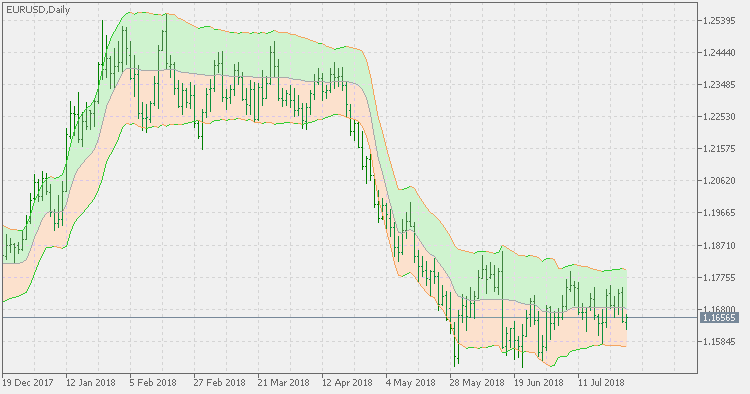The height and width of the screenshot is (394, 750).
Task: Click the 1.19665 price axis label
Action: click(719, 213)
